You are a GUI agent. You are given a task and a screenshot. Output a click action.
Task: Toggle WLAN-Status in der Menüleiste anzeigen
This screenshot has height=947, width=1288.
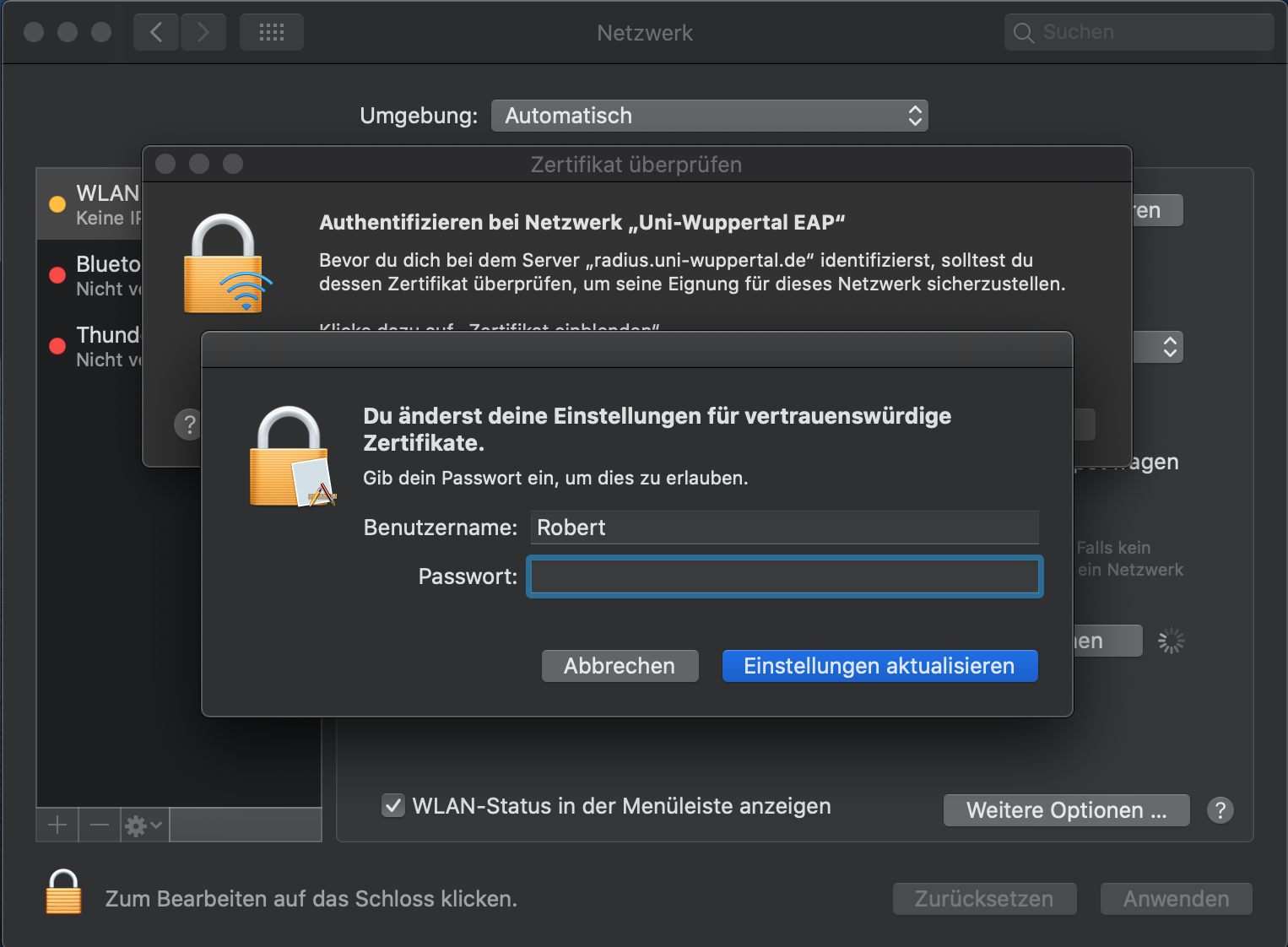click(x=393, y=806)
